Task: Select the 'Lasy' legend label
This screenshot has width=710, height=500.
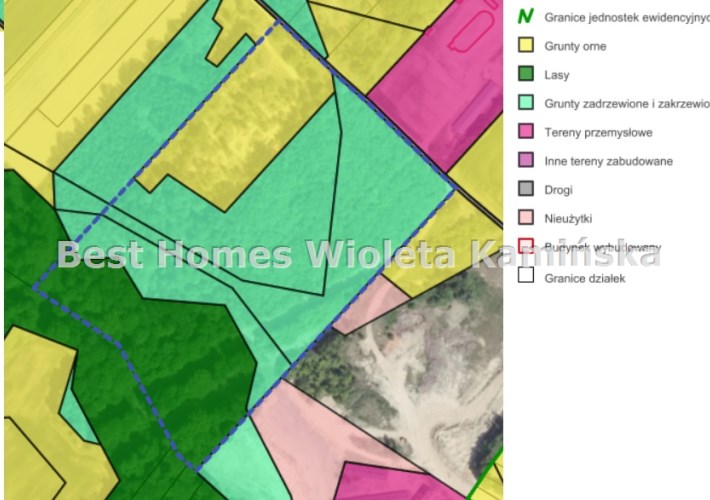Action: (556, 75)
